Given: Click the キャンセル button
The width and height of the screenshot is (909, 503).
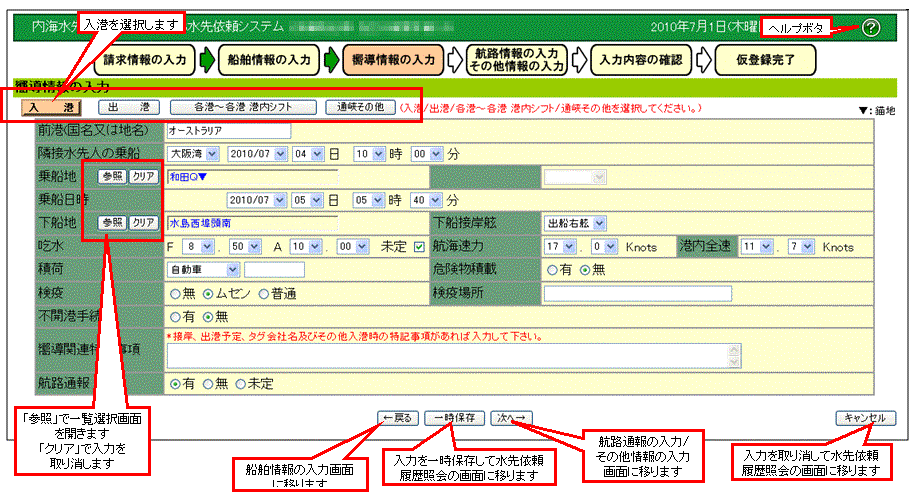Looking at the screenshot, I should click(864, 418).
